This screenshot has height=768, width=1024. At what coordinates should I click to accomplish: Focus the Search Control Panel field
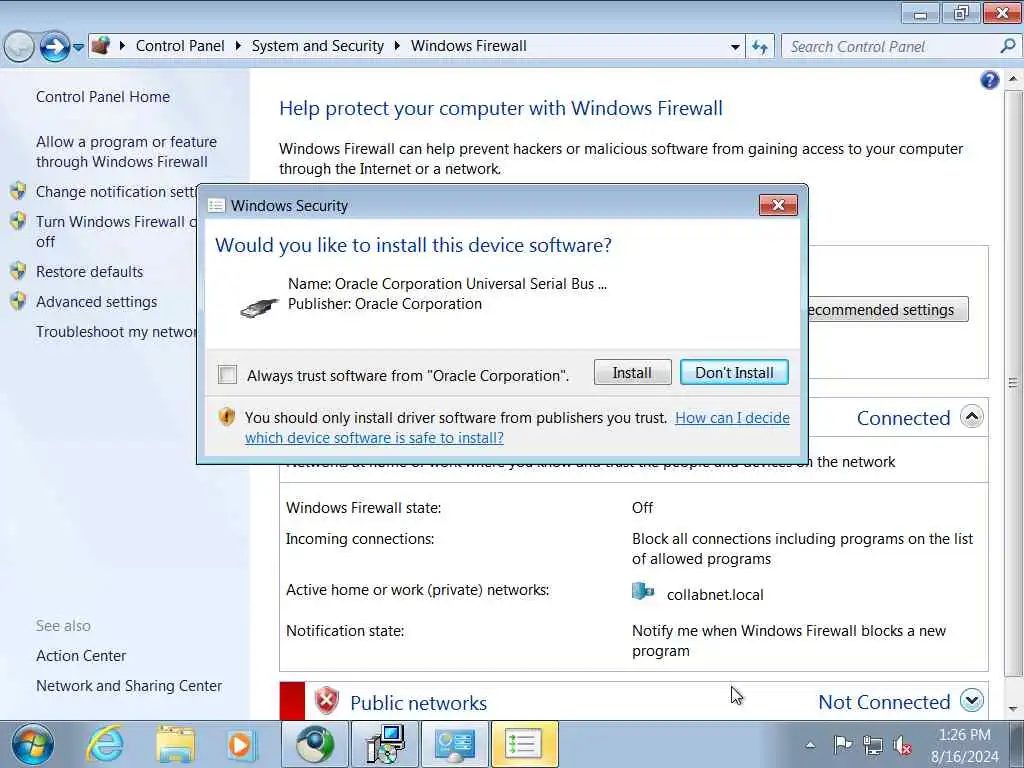click(891, 47)
